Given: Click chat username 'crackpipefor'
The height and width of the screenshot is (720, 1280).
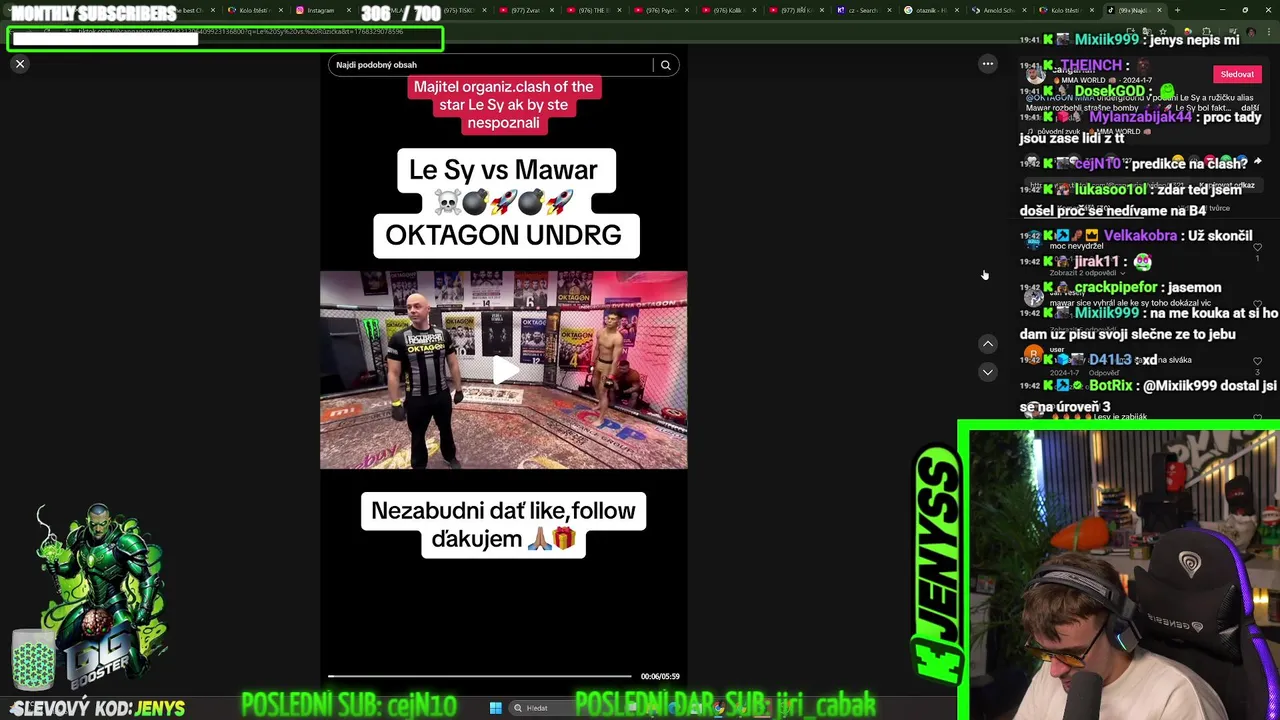Looking at the screenshot, I should (x=1116, y=288).
